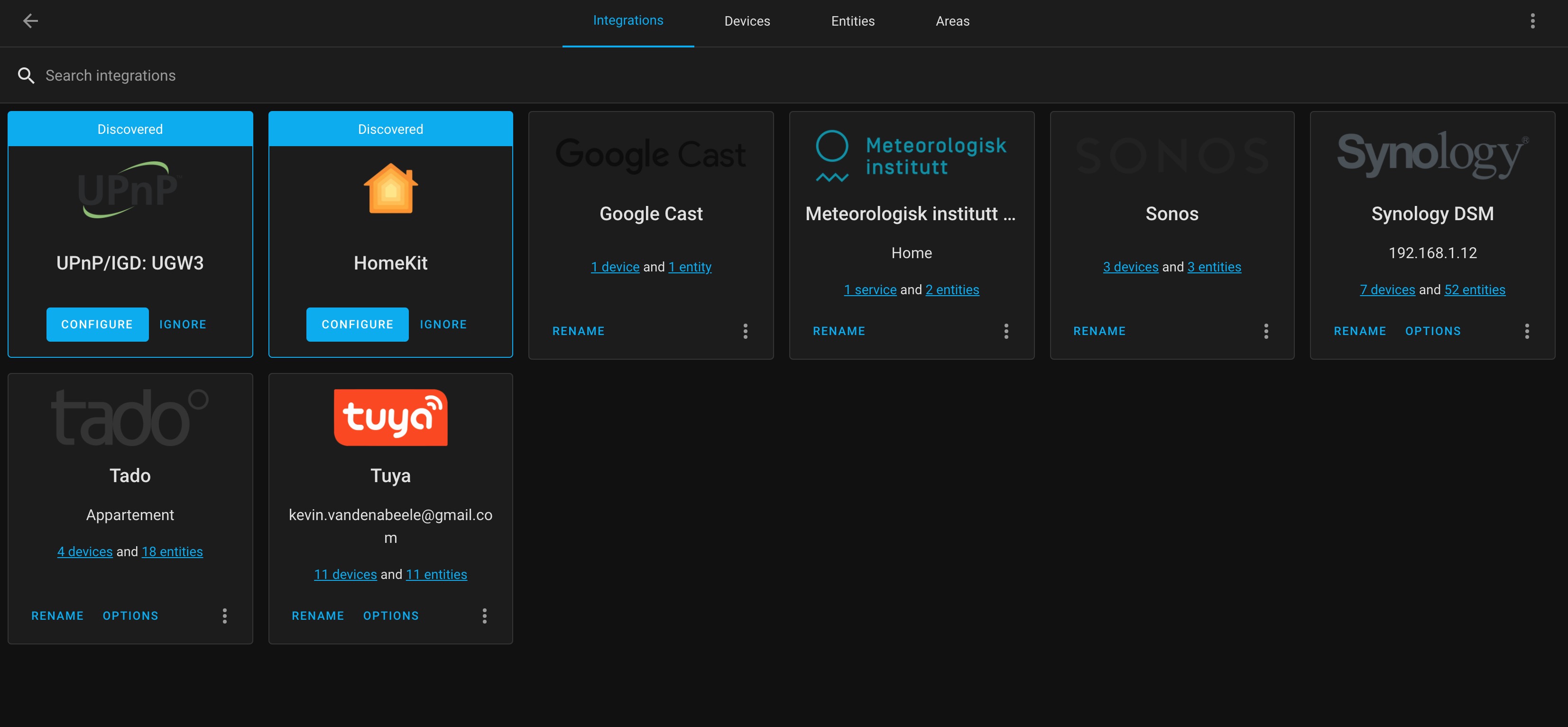Click the Tuya account email text
Image resolution: width=1568 pixels, height=727 pixels.
point(391,526)
